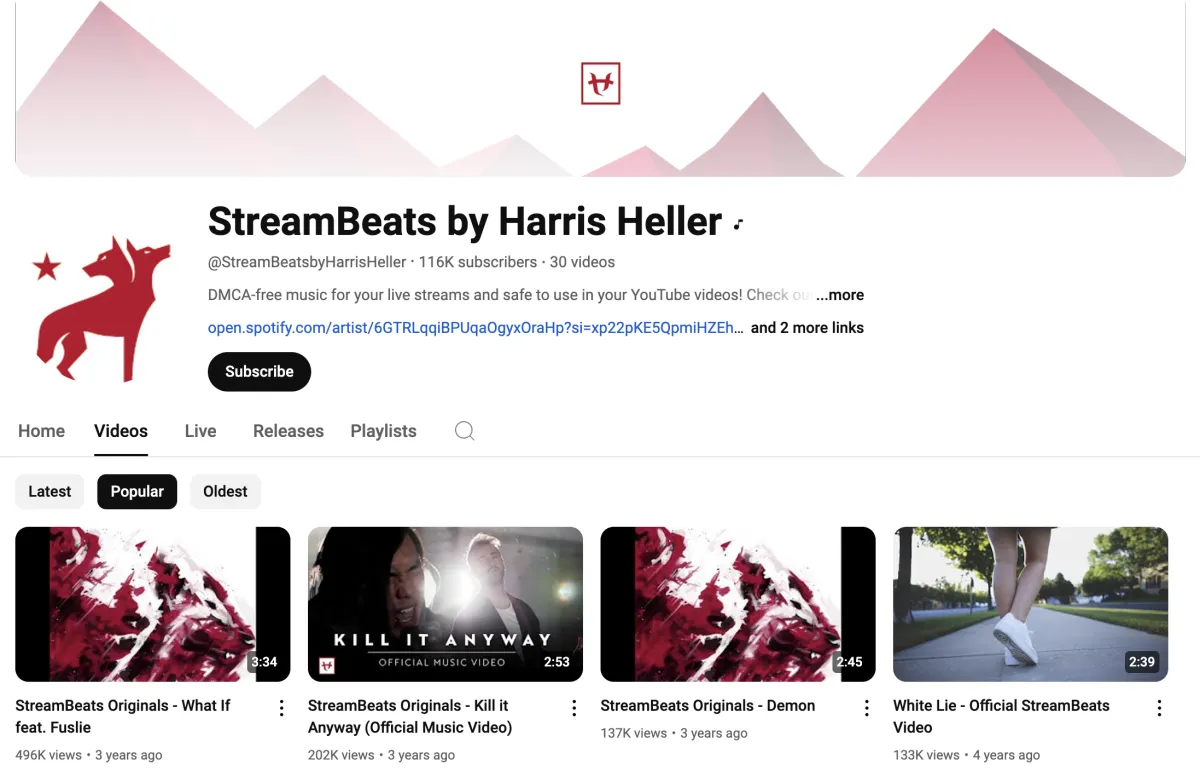Viewport: 1200px width, 782px height.
Task: Select the Oldest sort chip
Action: pos(225,491)
